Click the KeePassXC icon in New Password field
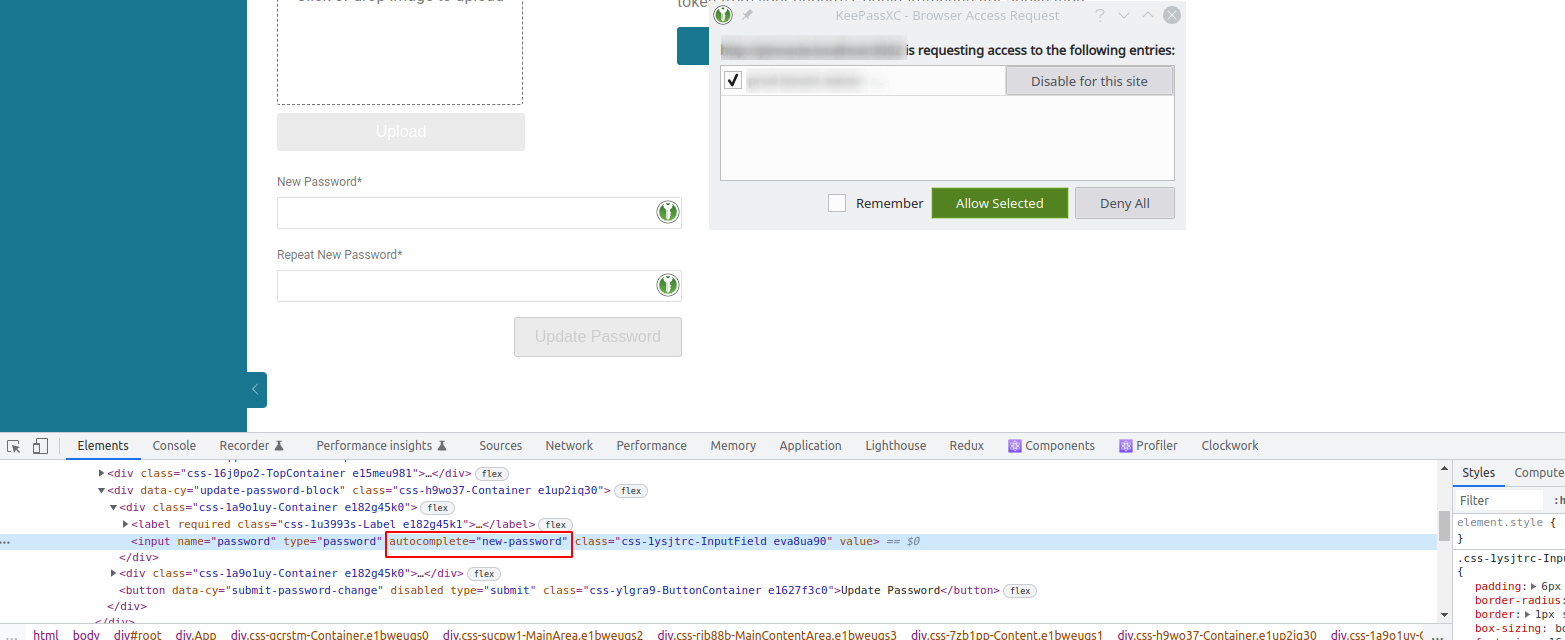 [667, 212]
